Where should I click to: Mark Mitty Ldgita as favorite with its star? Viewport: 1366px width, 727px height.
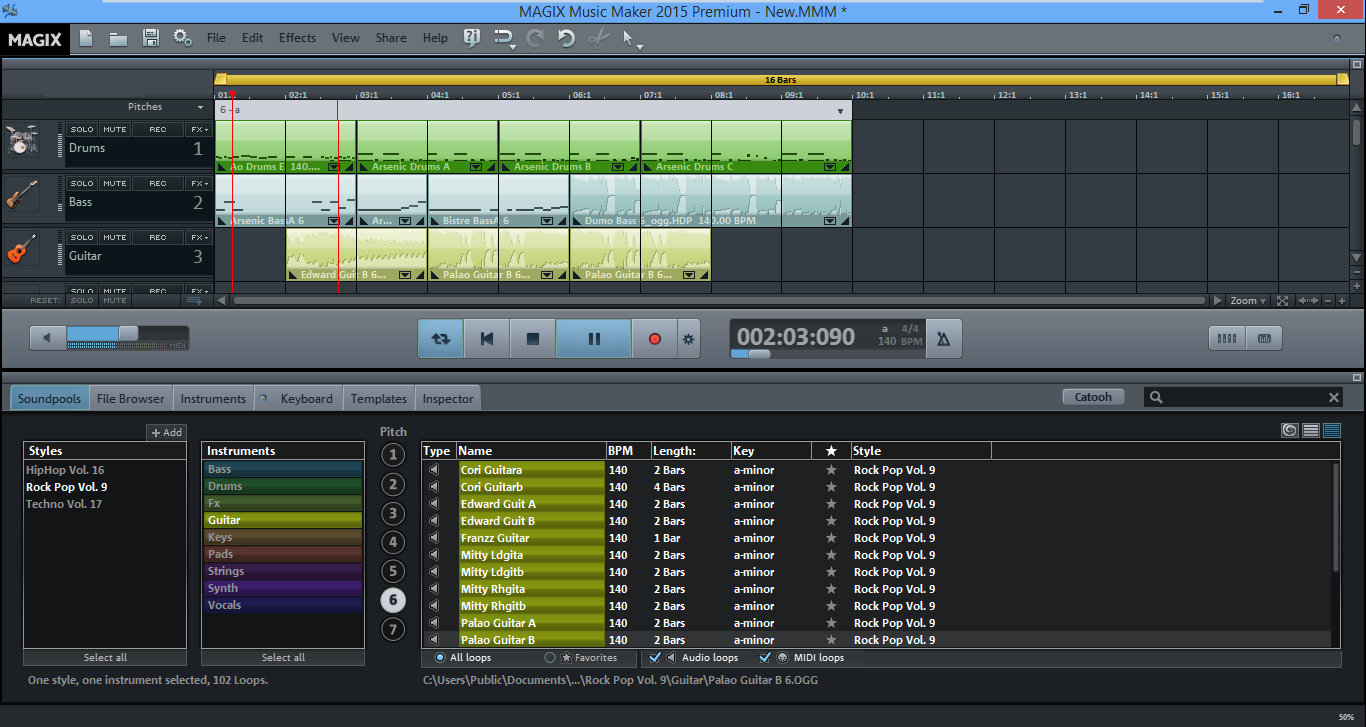pyautogui.click(x=830, y=555)
